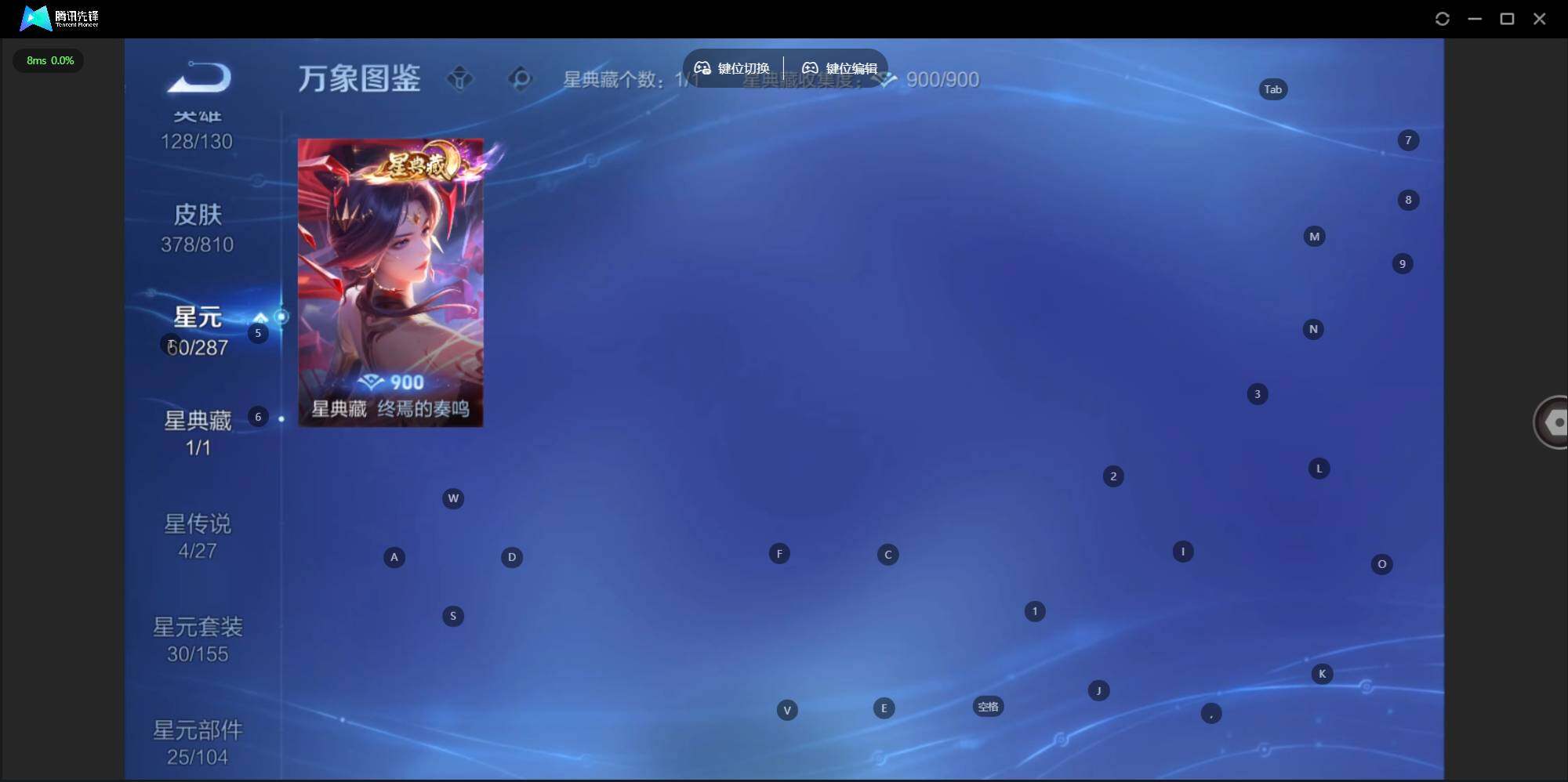Click the key marker labeled J
1568x782 pixels.
point(1099,690)
